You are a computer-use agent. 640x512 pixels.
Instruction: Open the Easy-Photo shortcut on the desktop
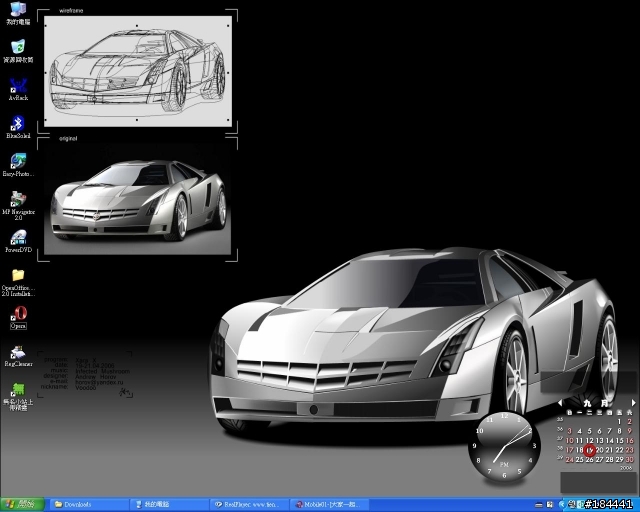(18, 165)
